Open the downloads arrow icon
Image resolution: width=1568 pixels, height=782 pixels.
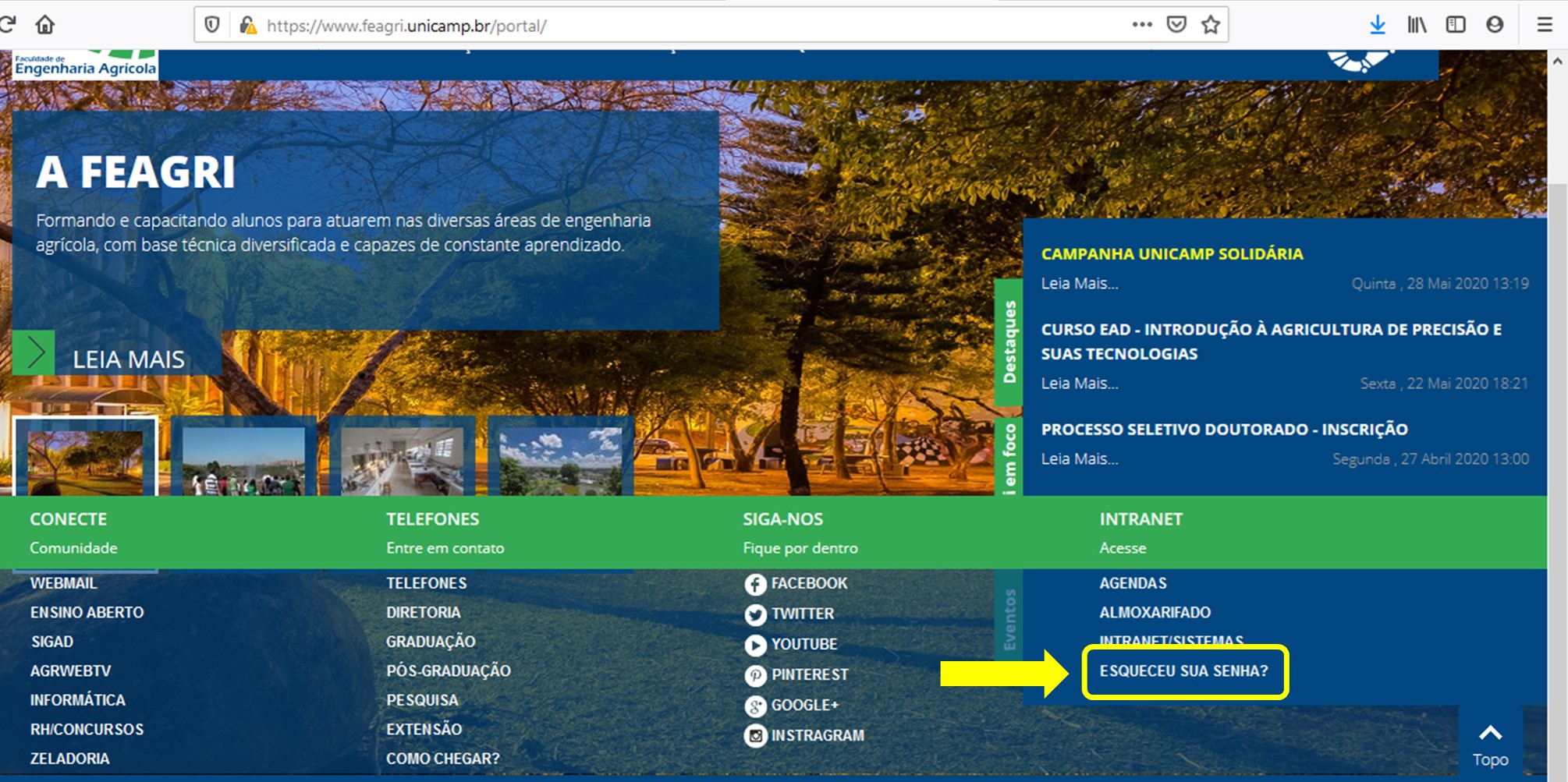[x=1378, y=25]
